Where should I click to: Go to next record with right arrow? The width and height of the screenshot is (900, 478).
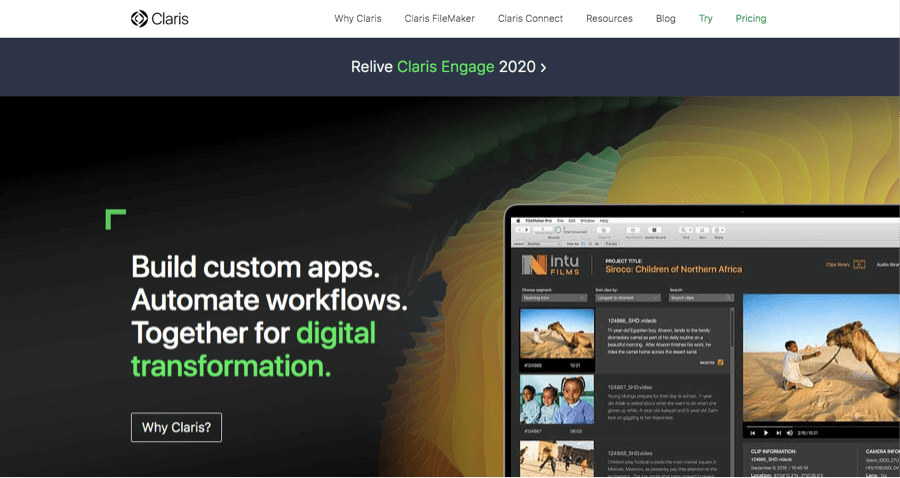click(x=527, y=230)
